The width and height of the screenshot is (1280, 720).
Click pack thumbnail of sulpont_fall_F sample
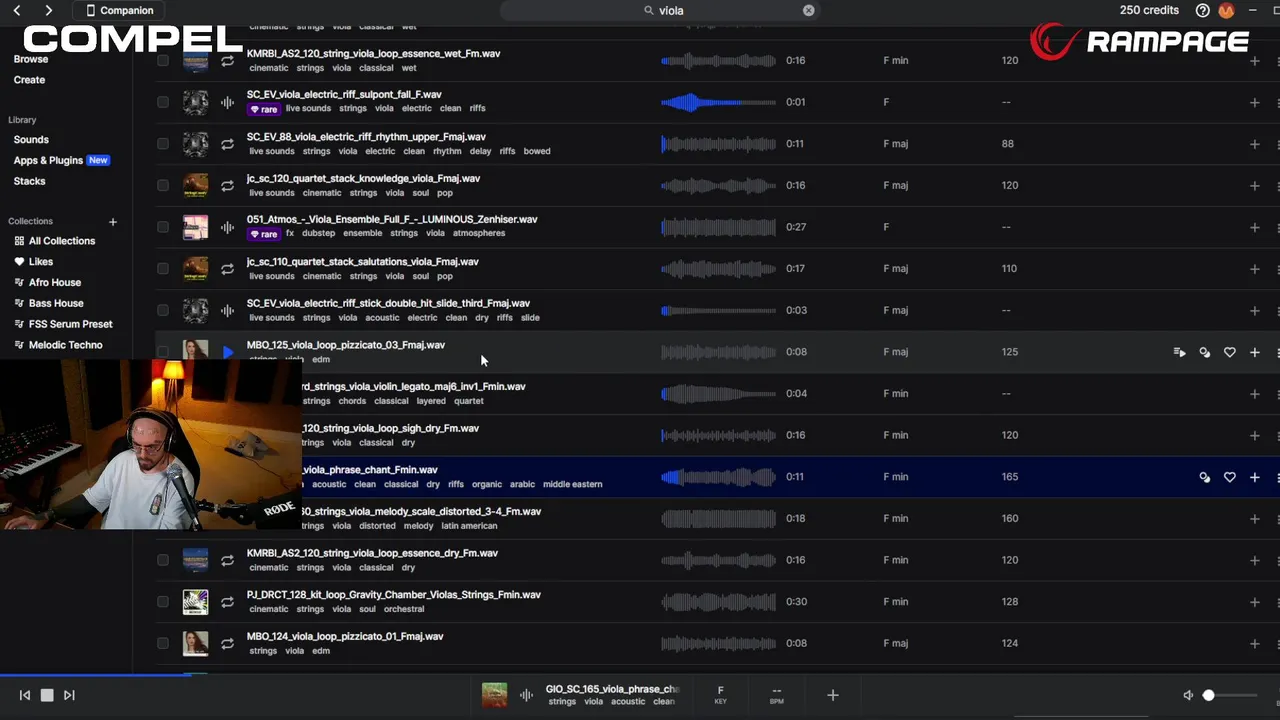coord(195,102)
